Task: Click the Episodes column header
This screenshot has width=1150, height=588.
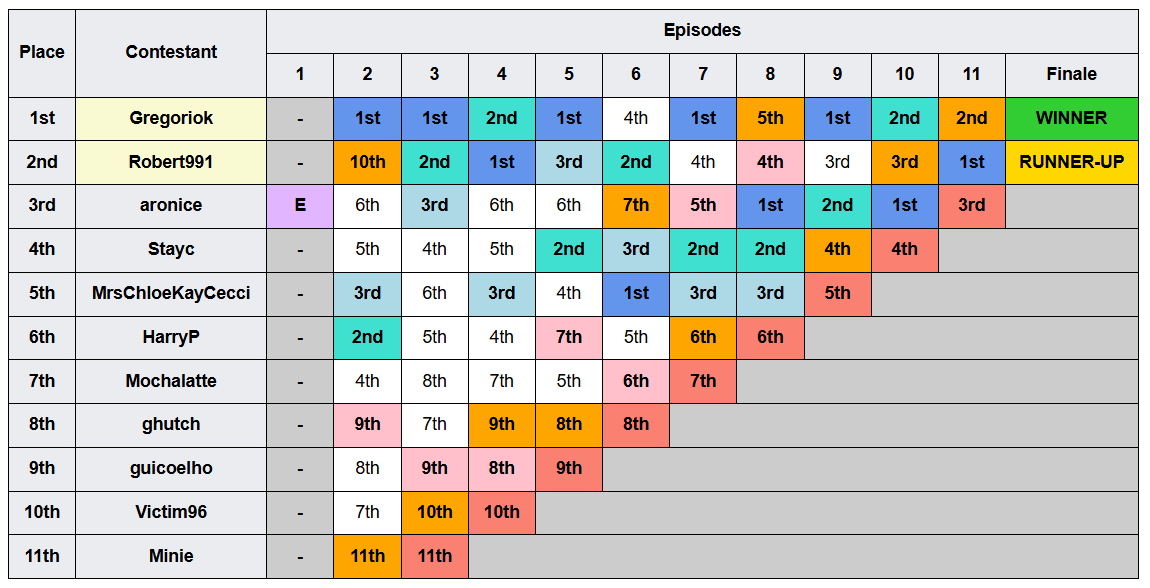Action: click(x=702, y=31)
